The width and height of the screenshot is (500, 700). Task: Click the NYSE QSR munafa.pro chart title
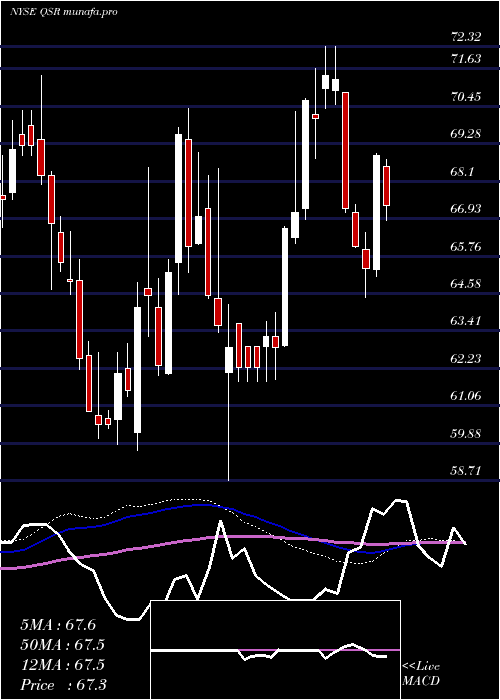pyautogui.click(x=64, y=12)
